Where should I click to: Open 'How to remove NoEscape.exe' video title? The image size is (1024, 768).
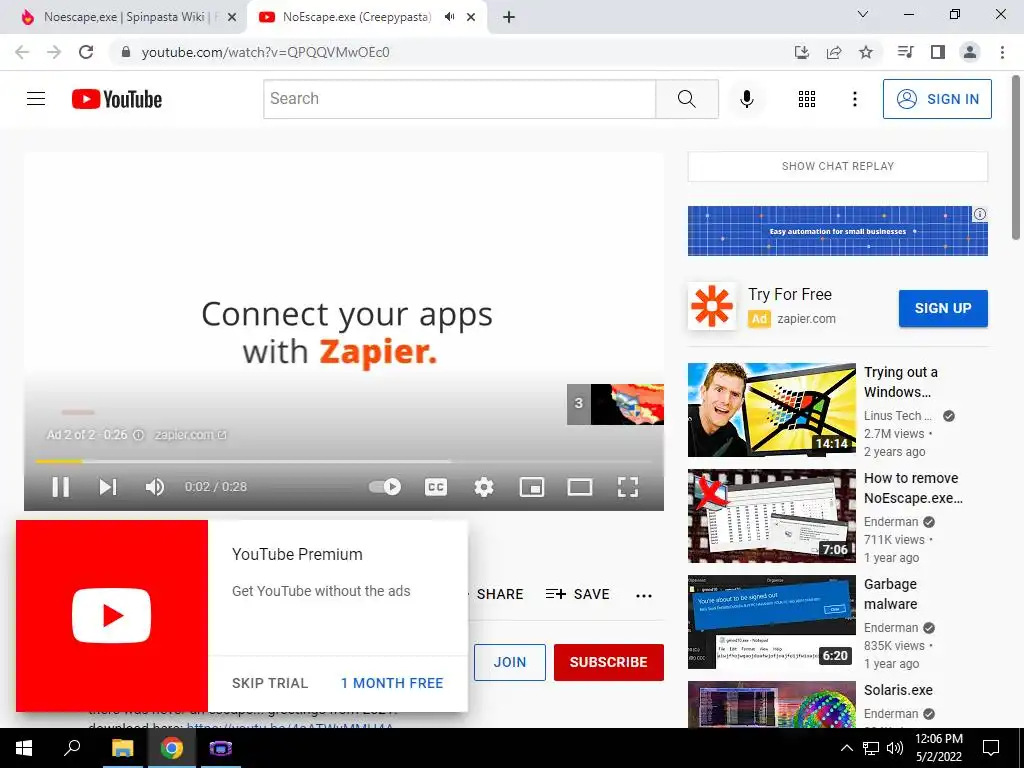[913, 488]
